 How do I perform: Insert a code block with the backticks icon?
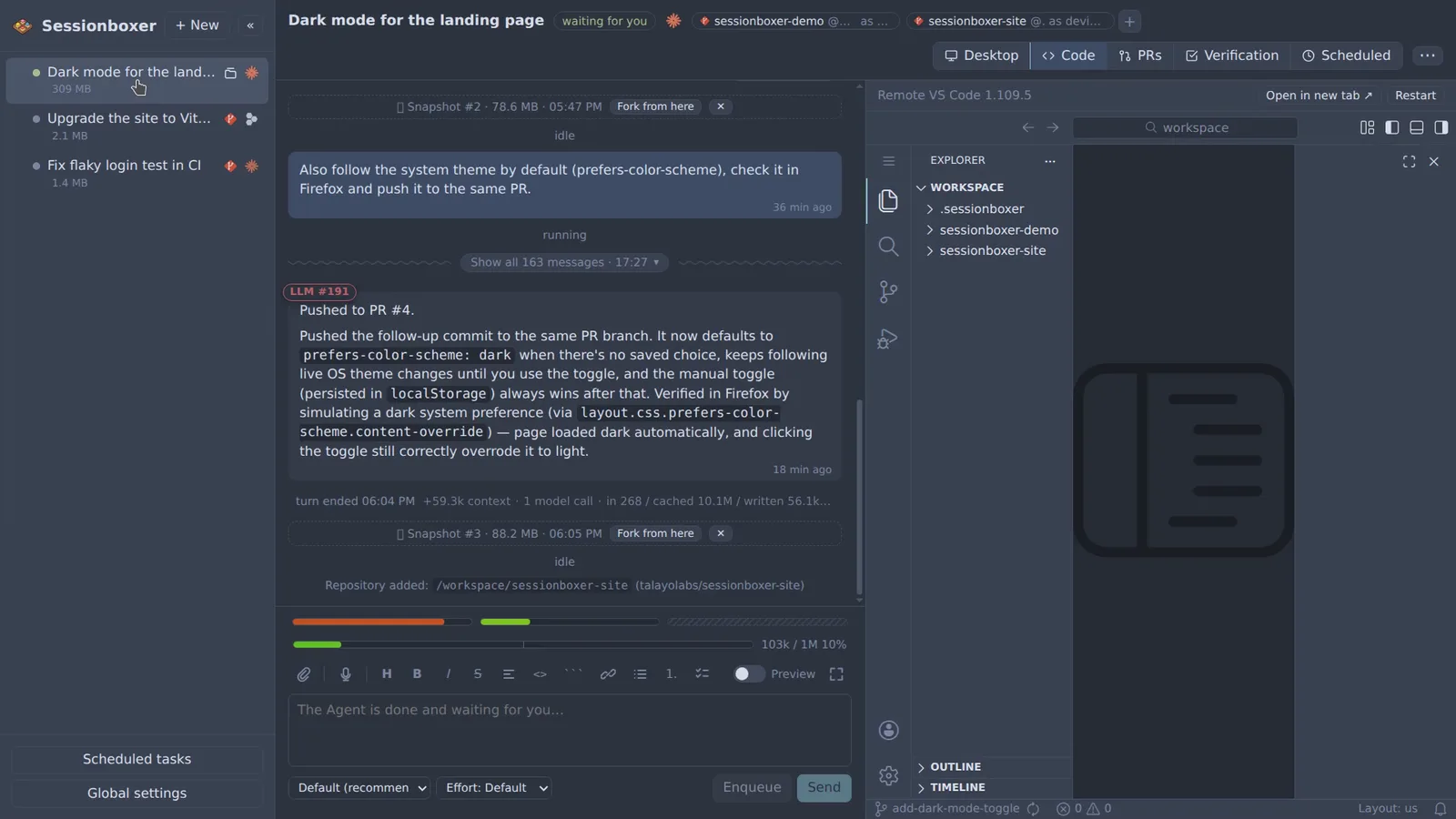573,674
